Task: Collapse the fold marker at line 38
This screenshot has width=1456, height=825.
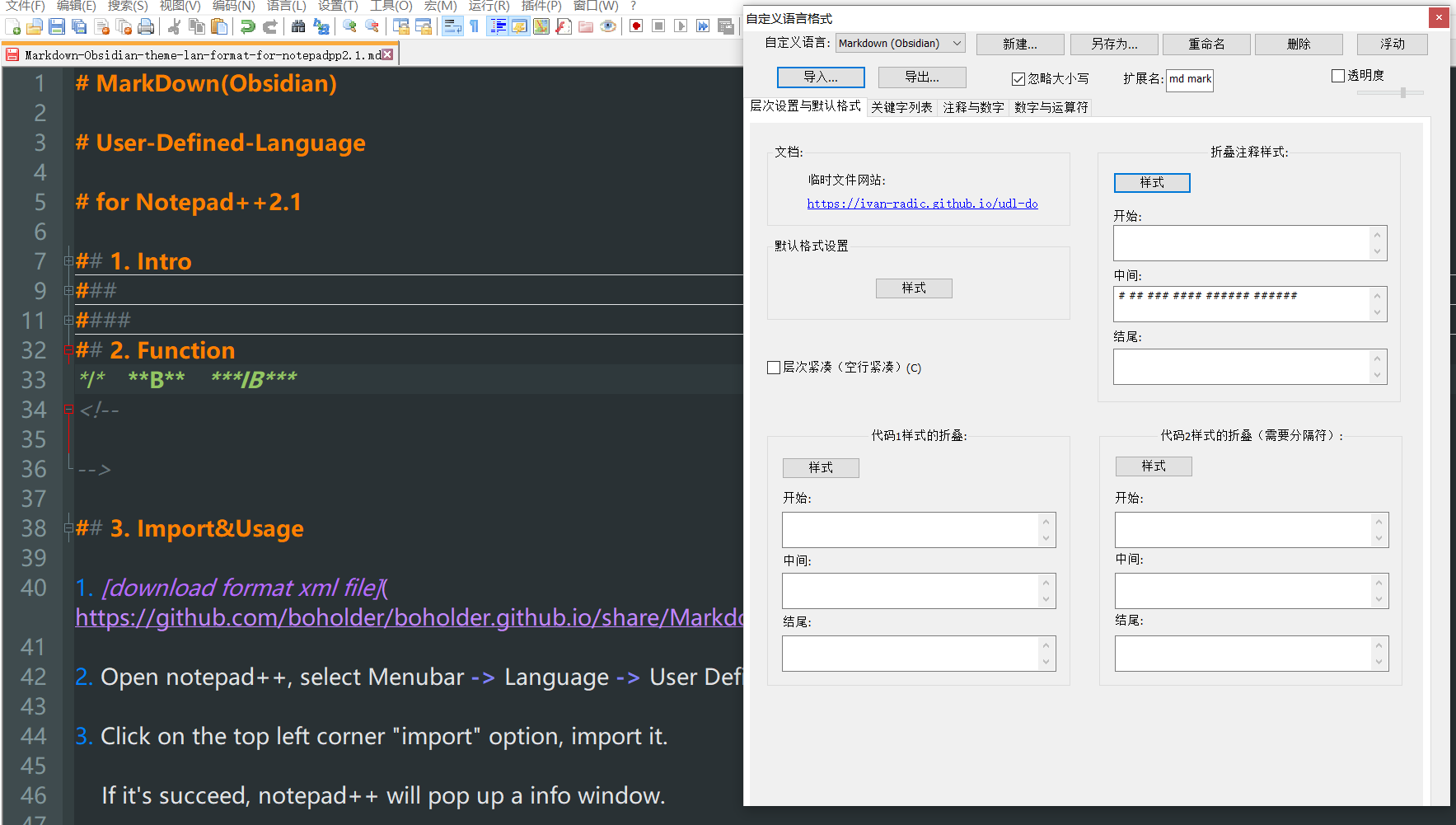Action: (68, 528)
